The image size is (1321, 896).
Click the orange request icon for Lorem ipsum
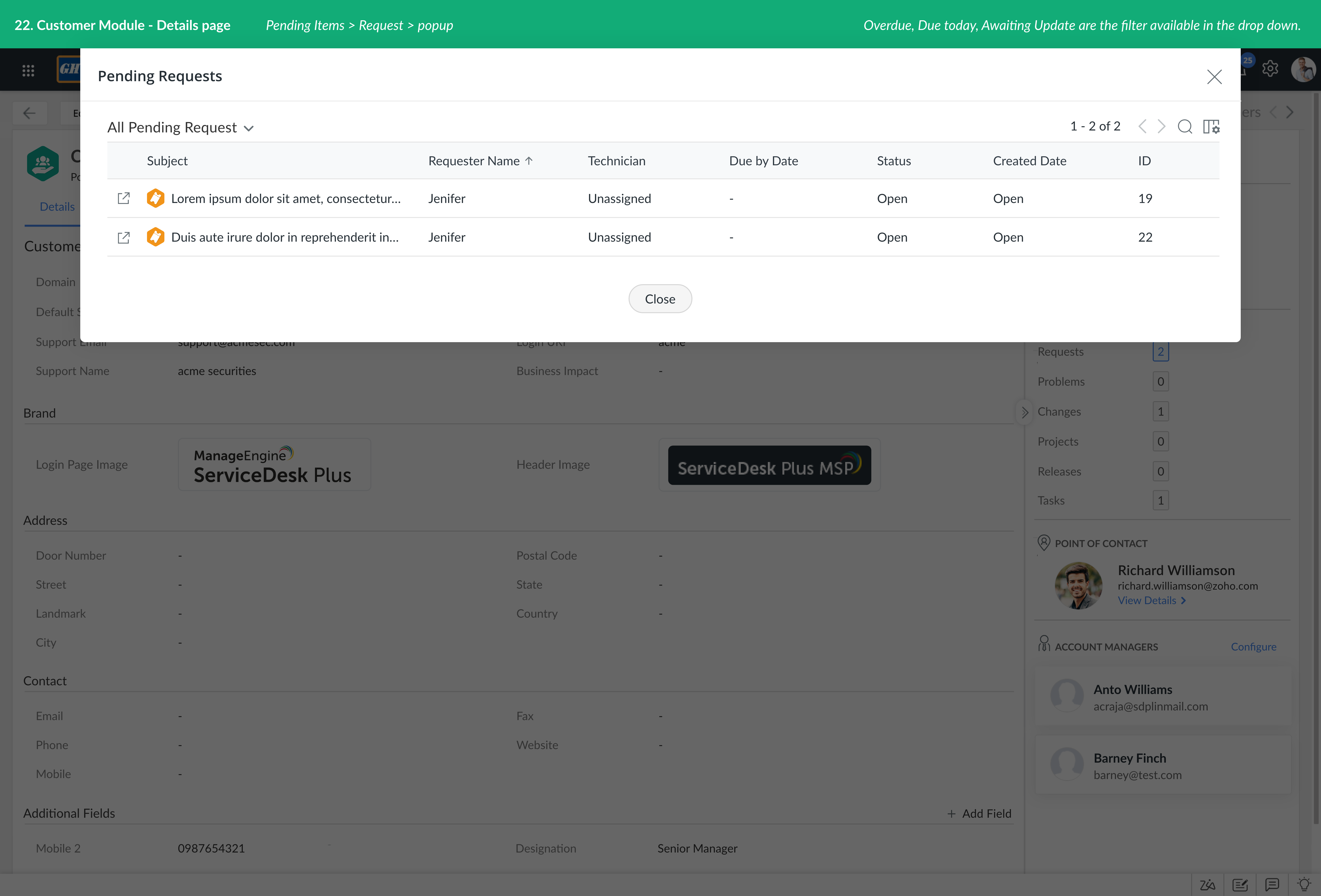point(155,198)
